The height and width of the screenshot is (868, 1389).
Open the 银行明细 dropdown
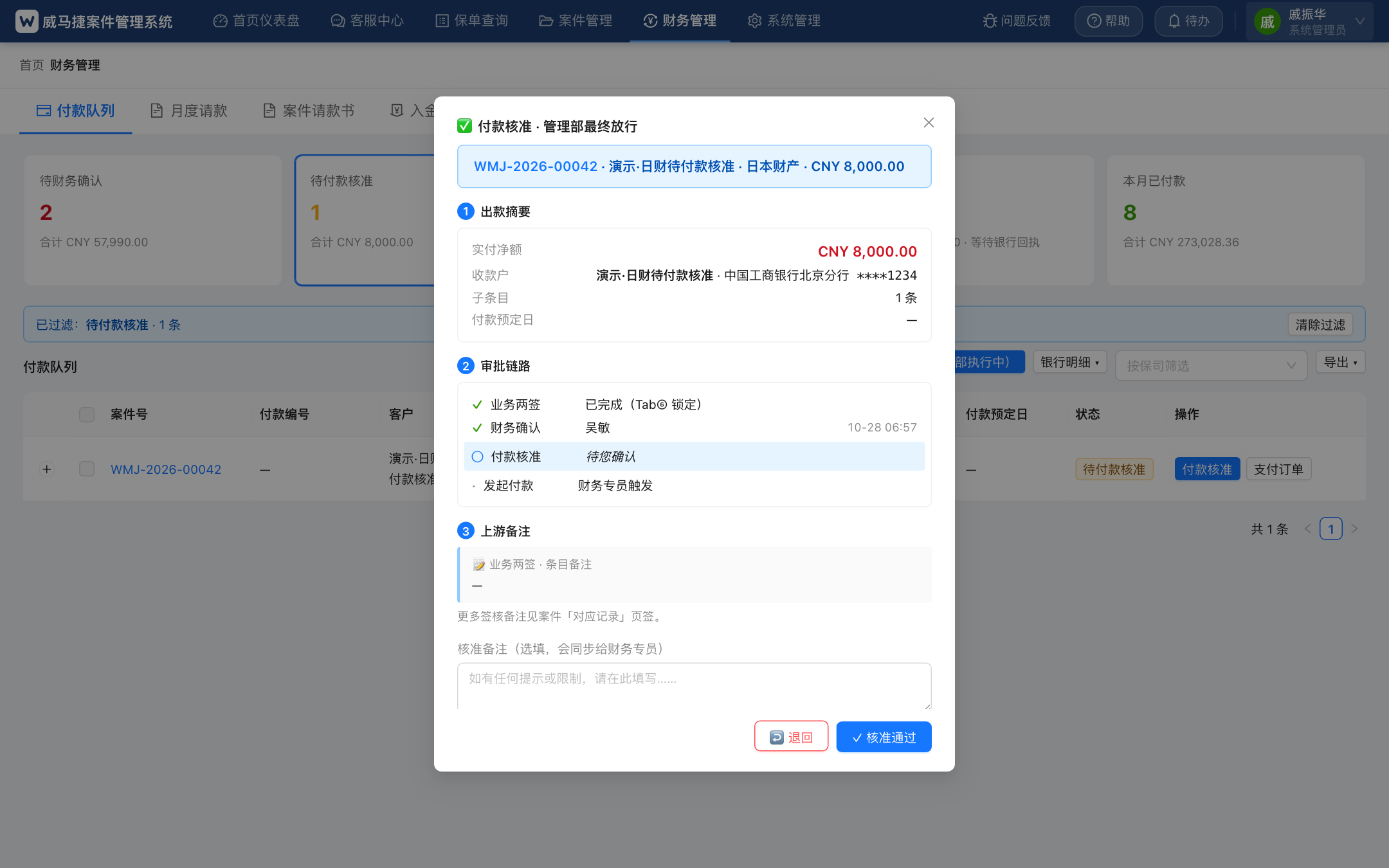tap(1070, 362)
